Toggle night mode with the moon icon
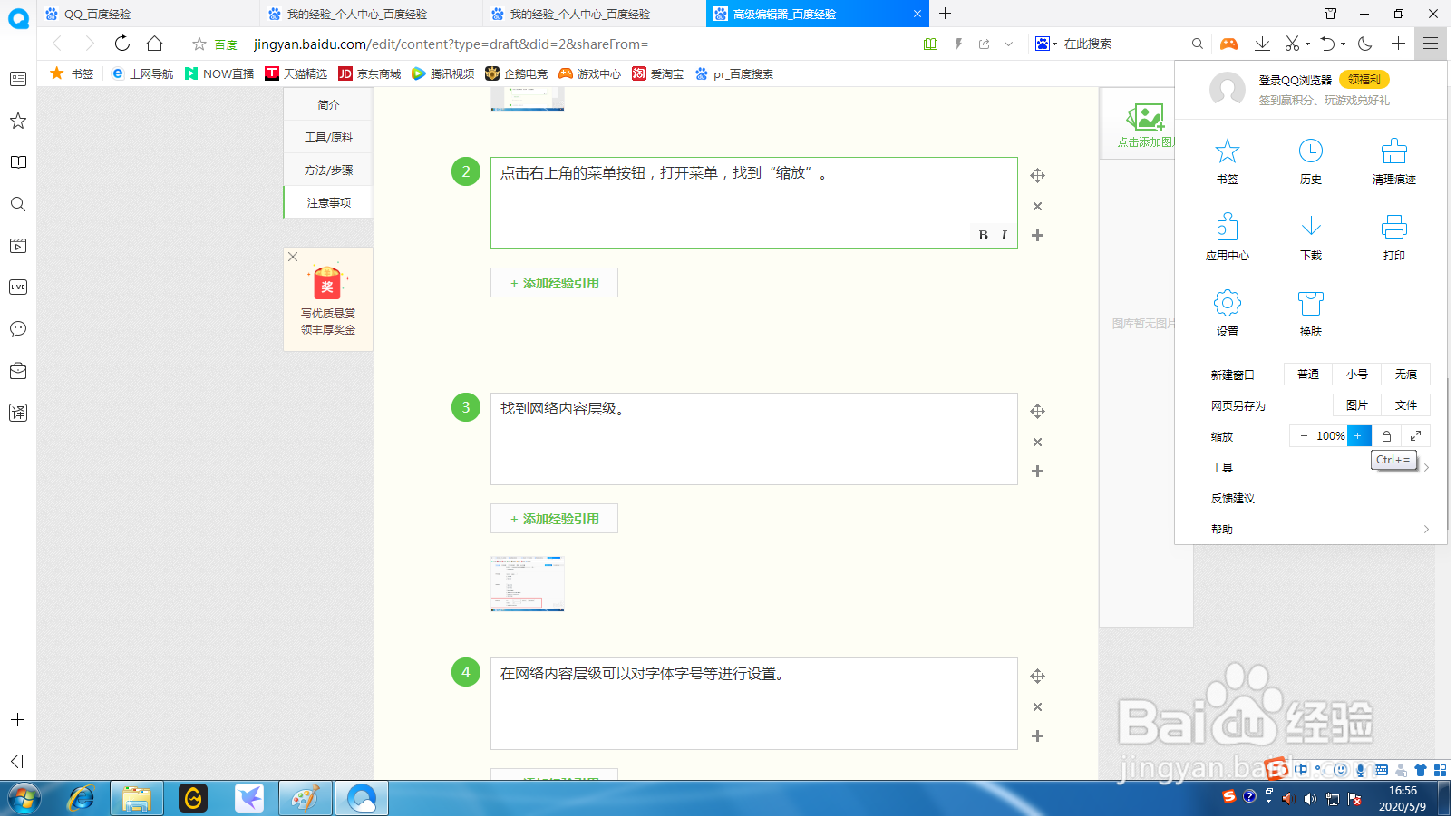The width and height of the screenshot is (1456, 818). pos(1363,43)
